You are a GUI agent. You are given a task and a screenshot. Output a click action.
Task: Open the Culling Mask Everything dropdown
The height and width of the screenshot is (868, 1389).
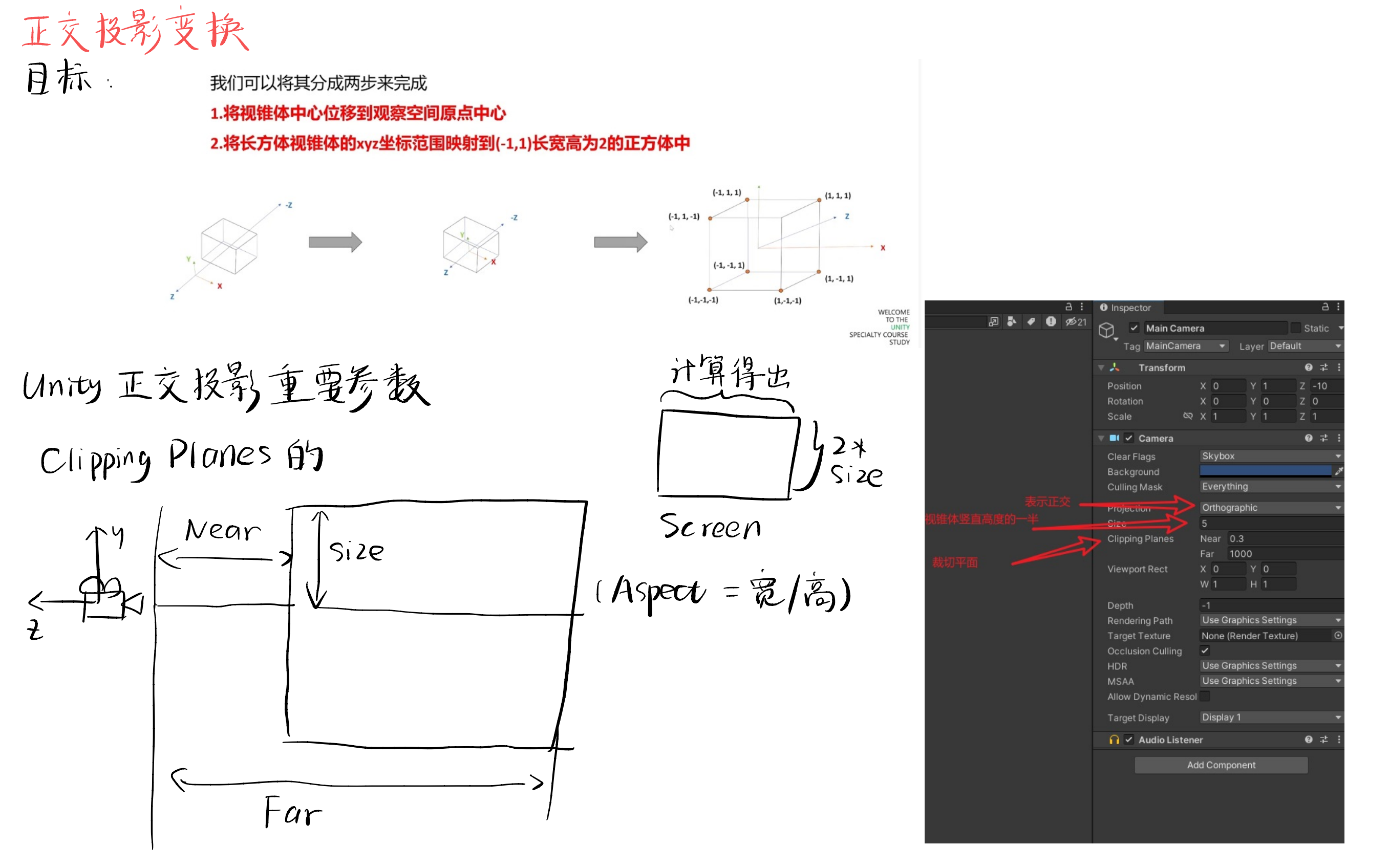coord(1271,486)
